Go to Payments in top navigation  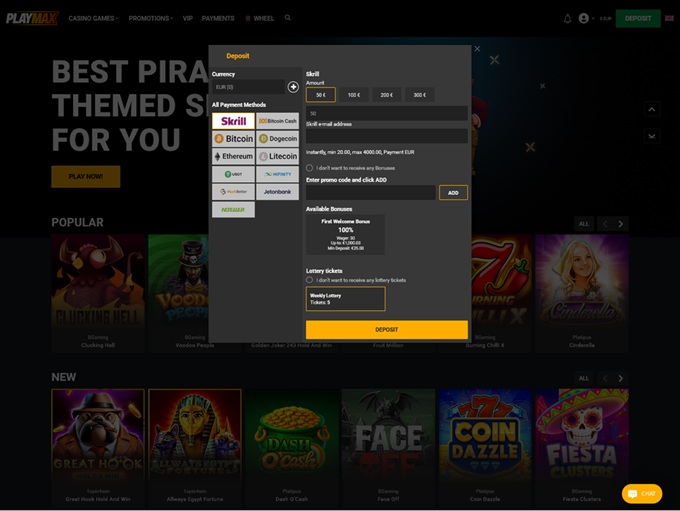pyautogui.click(x=218, y=18)
